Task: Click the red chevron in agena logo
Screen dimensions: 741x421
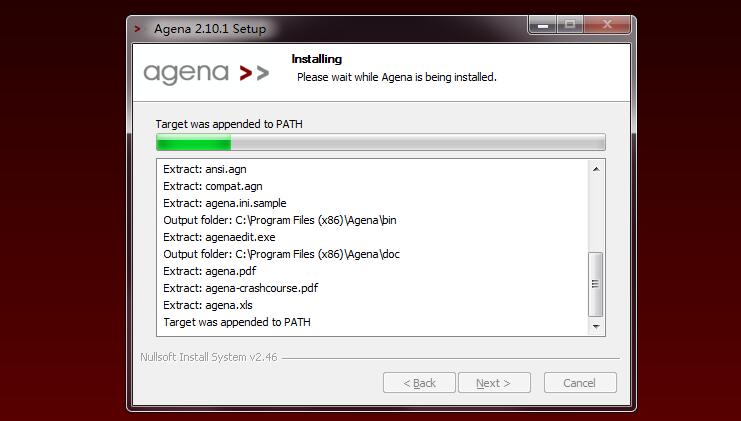Action: 245,73
